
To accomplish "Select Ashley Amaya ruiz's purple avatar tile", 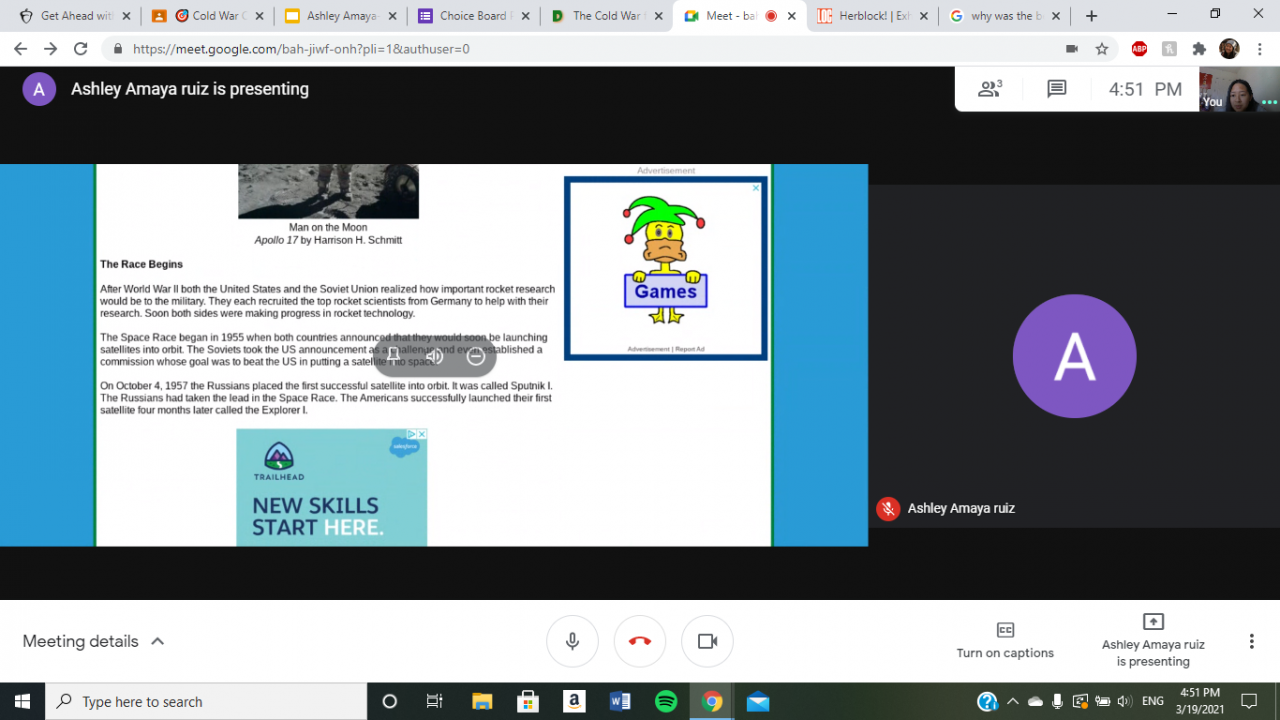I will coord(1074,356).
